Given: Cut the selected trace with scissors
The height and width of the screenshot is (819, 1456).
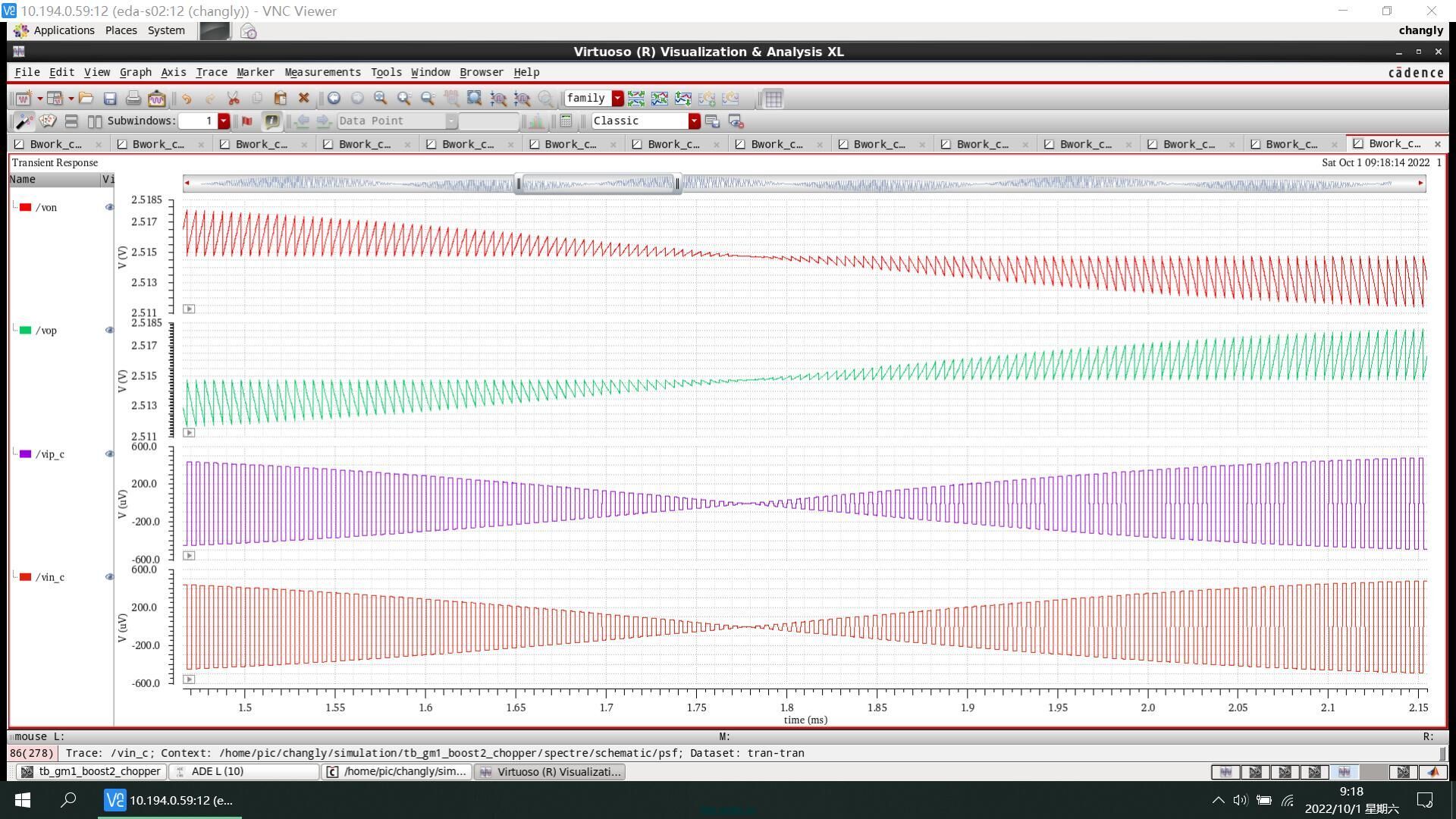Looking at the screenshot, I should [234, 99].
